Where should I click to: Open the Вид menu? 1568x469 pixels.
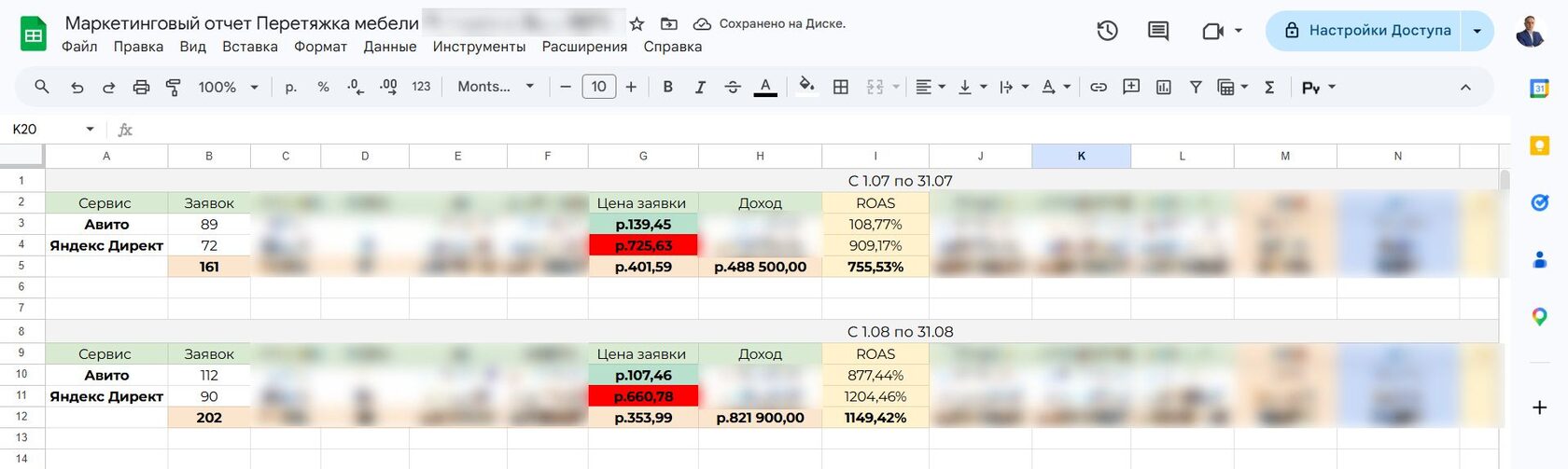pos(192,47)
